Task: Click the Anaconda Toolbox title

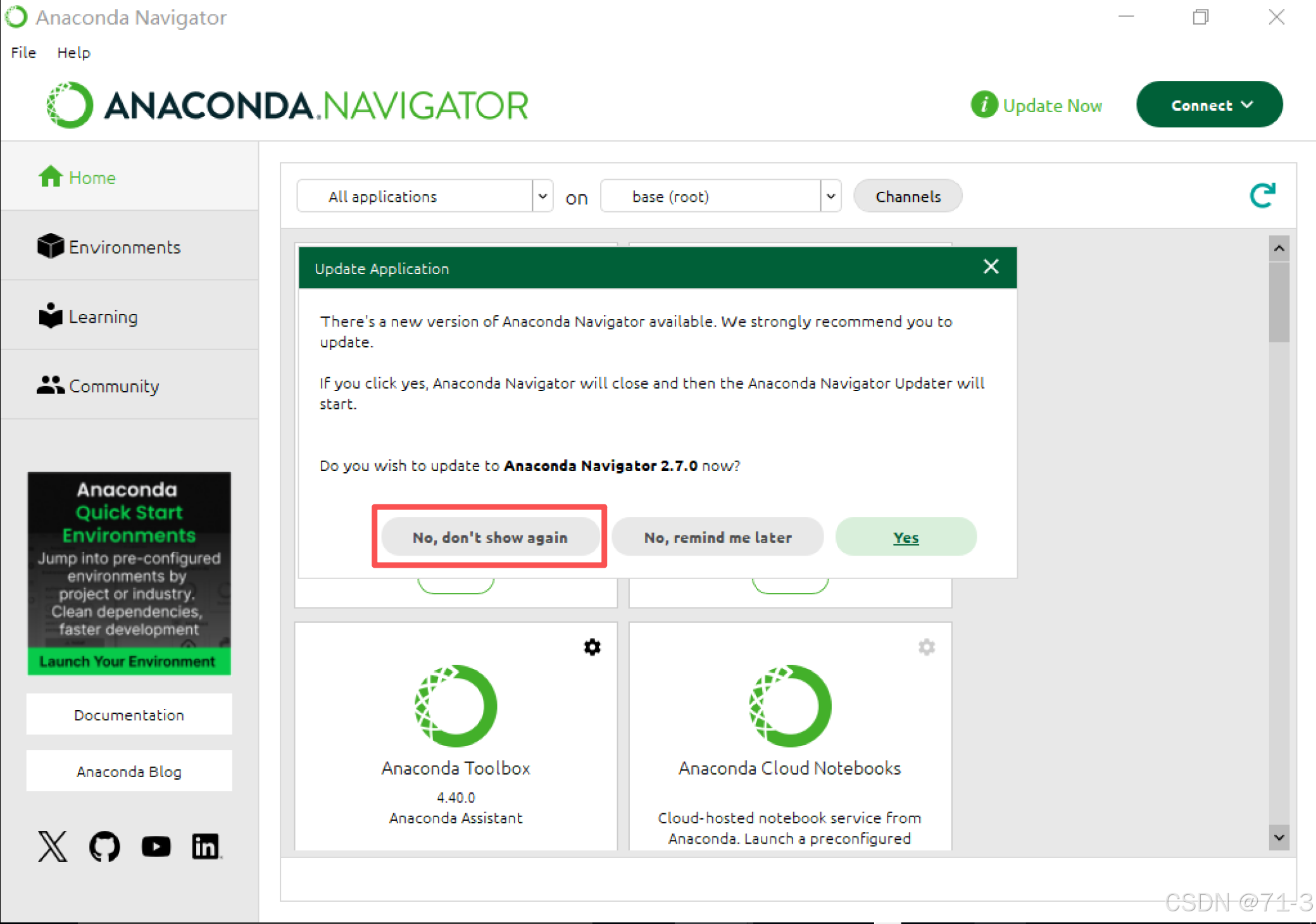Action: [456, 768]
